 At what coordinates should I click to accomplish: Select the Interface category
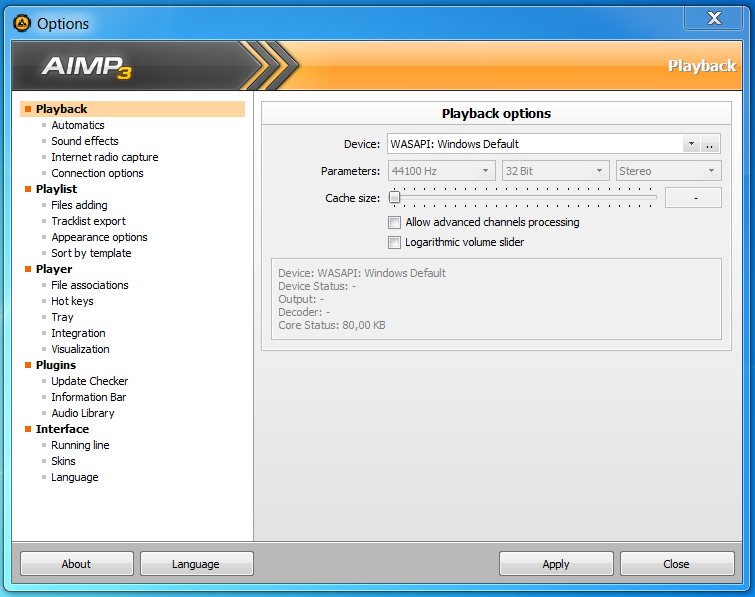(62, 429)
